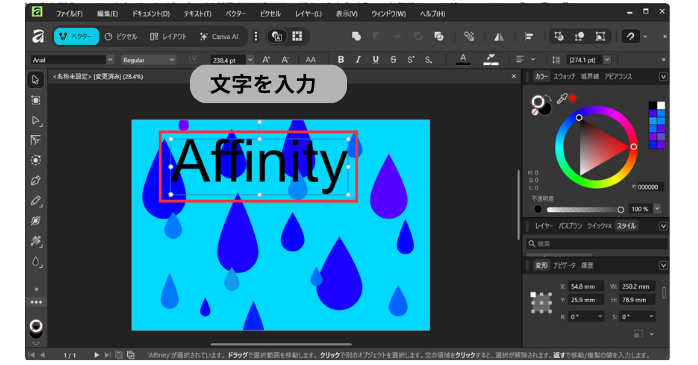Switch to アピアランス tab
This screenshot has height=365, width=698.
(618, 77)
